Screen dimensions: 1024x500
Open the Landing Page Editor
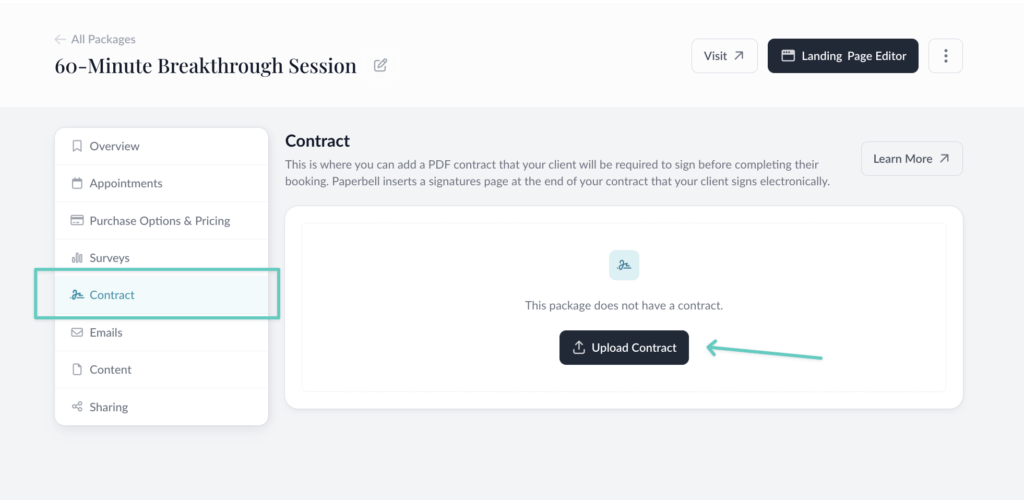pos(842,56)
